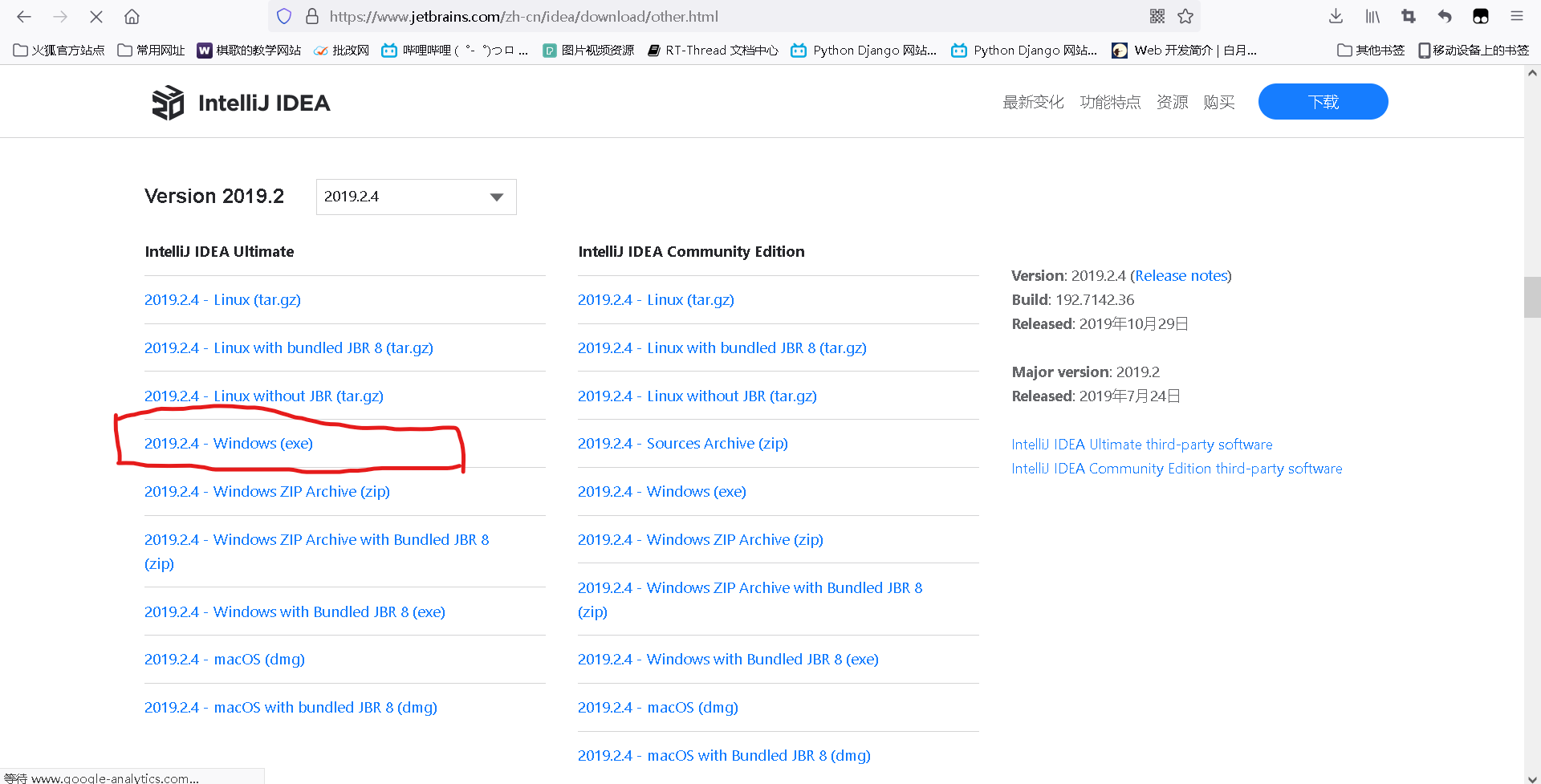
Task: Stop page loading with the X icon
Action: (x=96, y=16)
